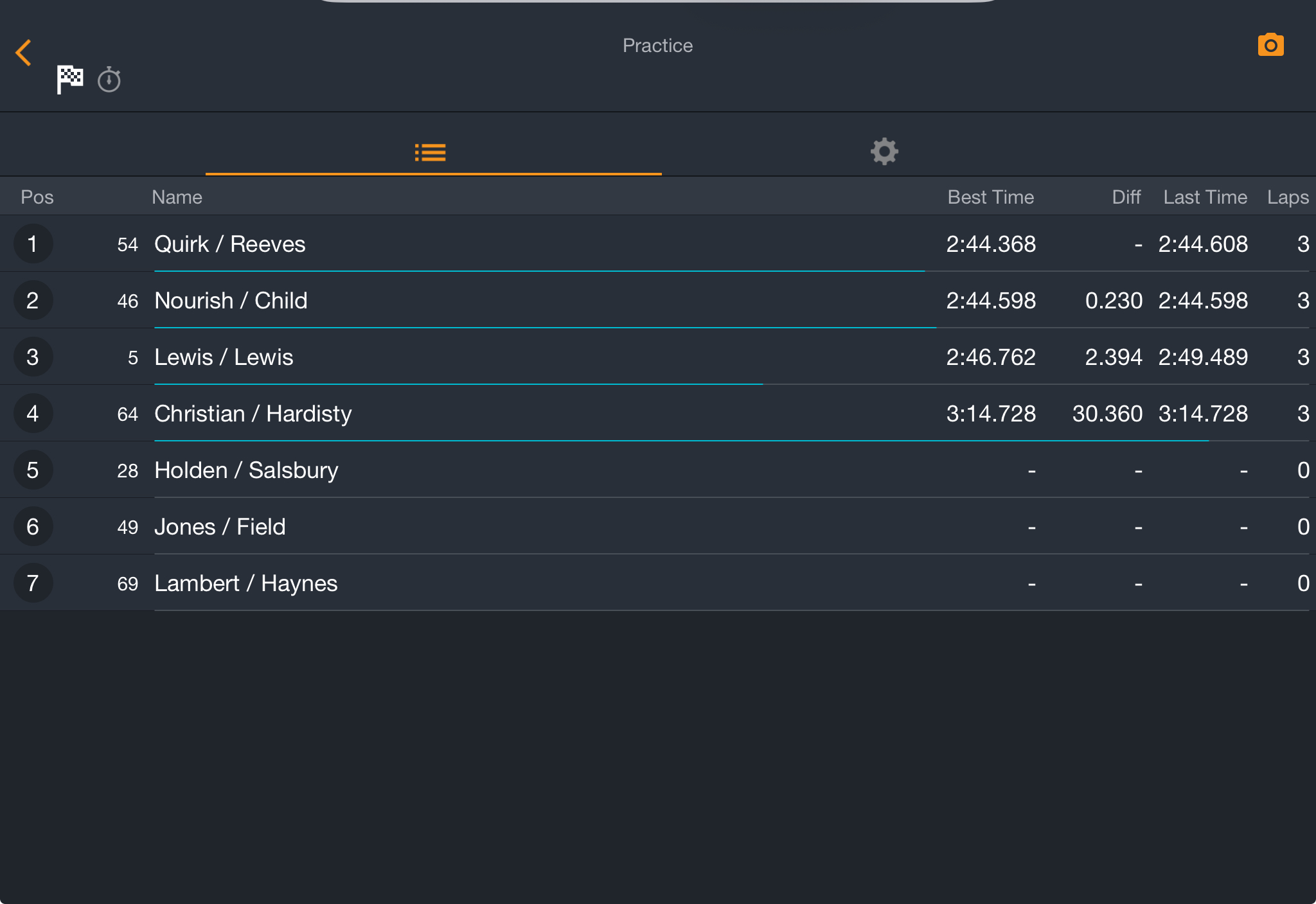This screenshot has width=1316, height=904.
Task: Open the Lambert / Haynes row
Action: pos(658,583)
